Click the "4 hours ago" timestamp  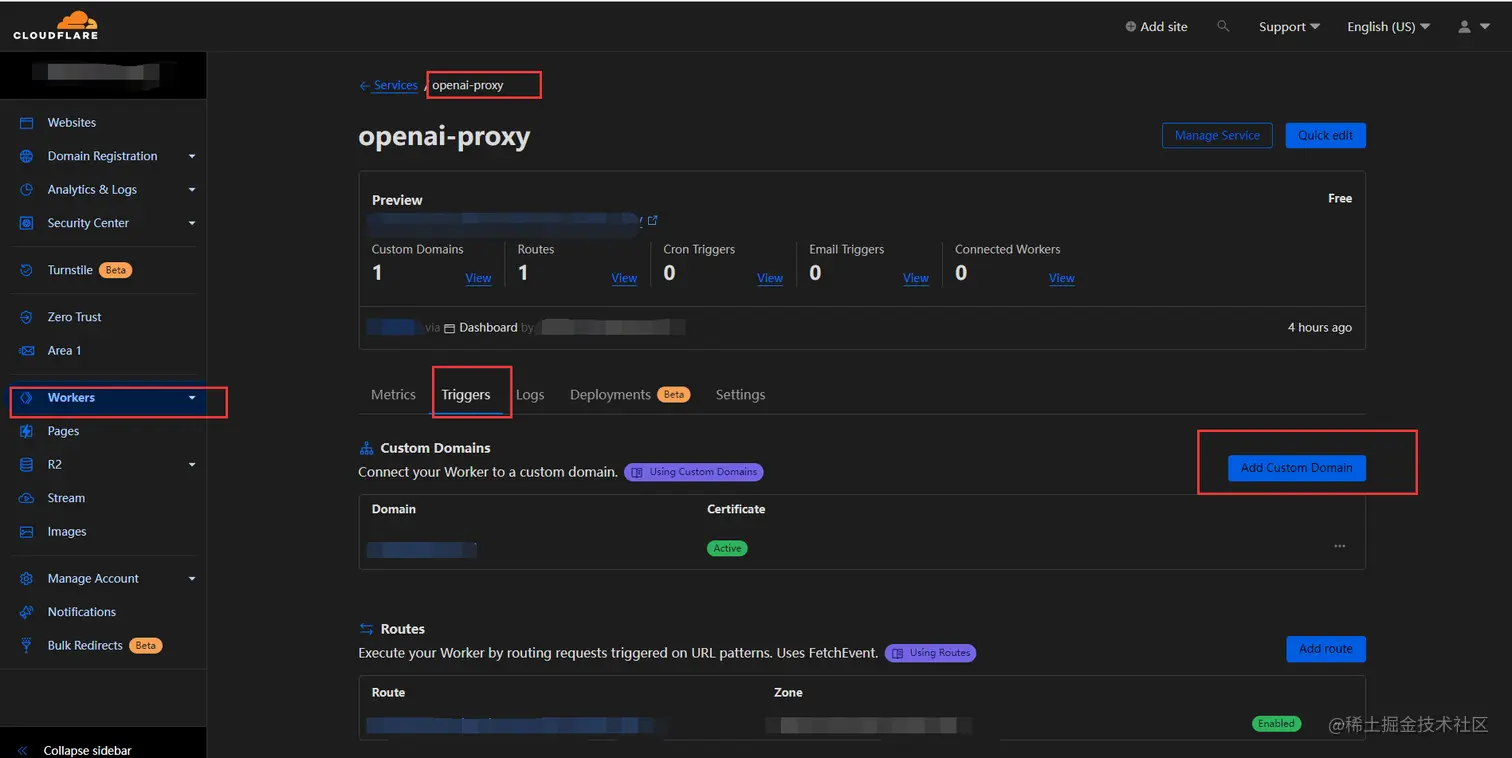(1319, 328)
